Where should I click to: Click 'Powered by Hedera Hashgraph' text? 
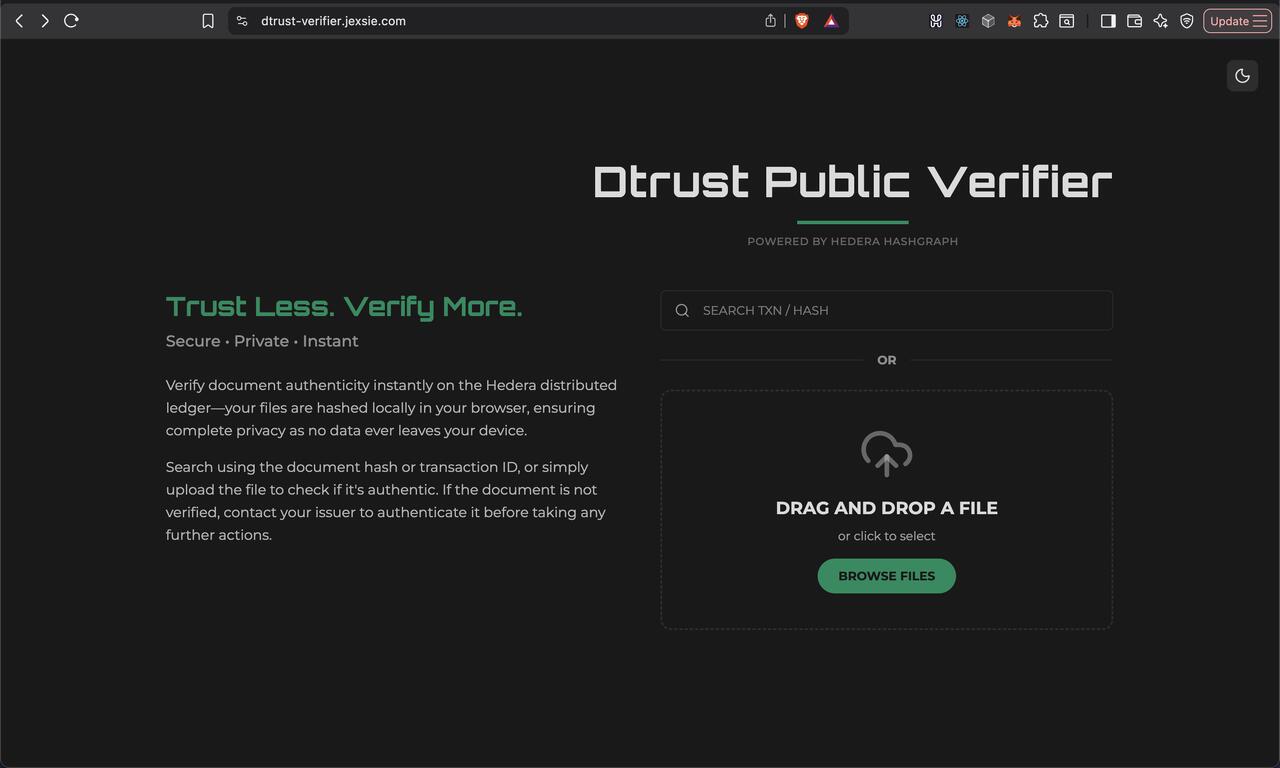(852, 241)
